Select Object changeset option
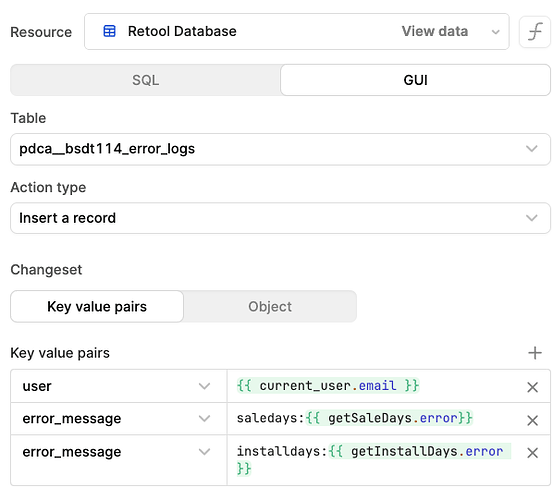The height and width of the screenshot is (500, 552). [x=270, y=306]
